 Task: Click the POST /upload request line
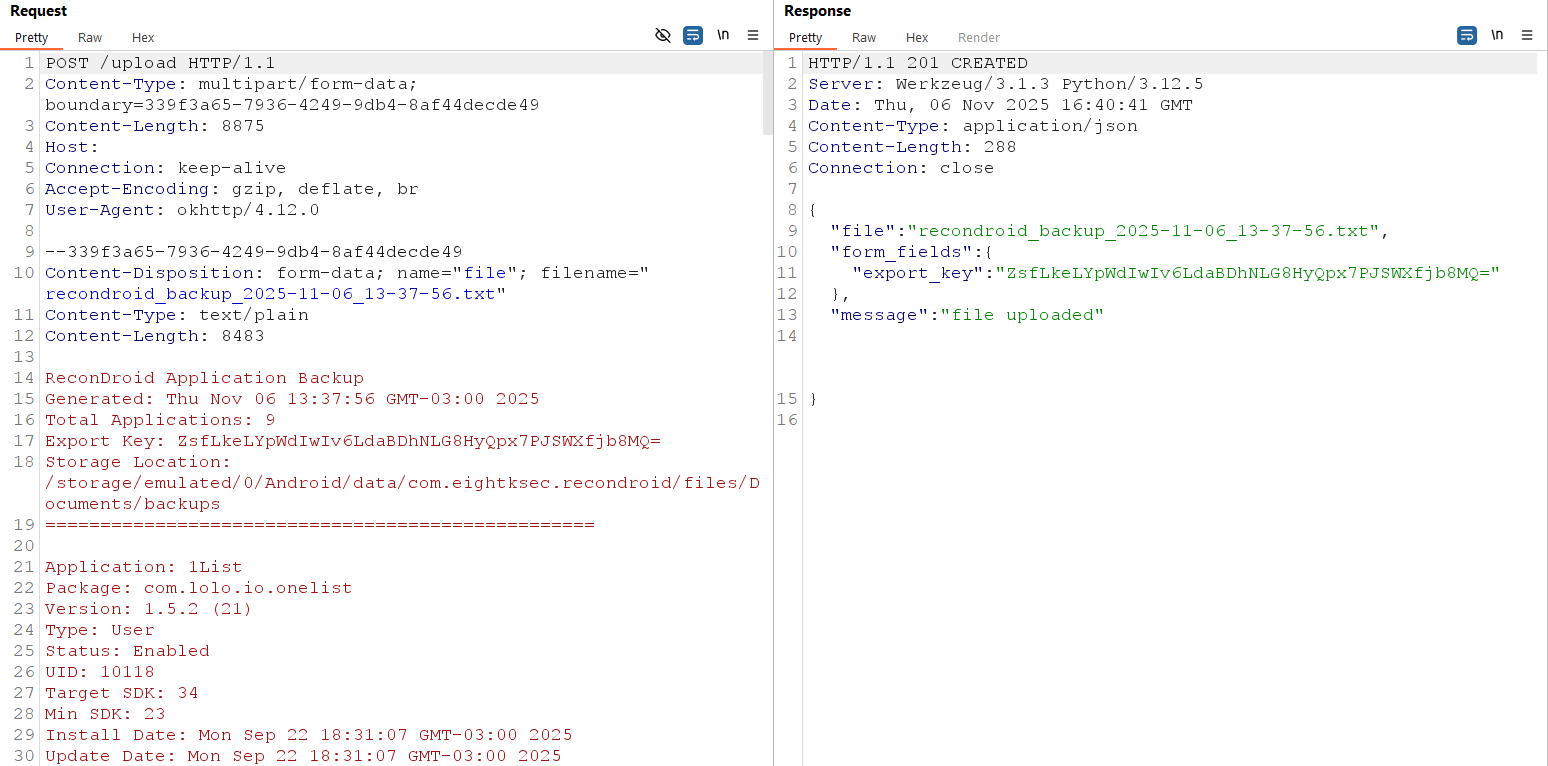pos(160,63)
